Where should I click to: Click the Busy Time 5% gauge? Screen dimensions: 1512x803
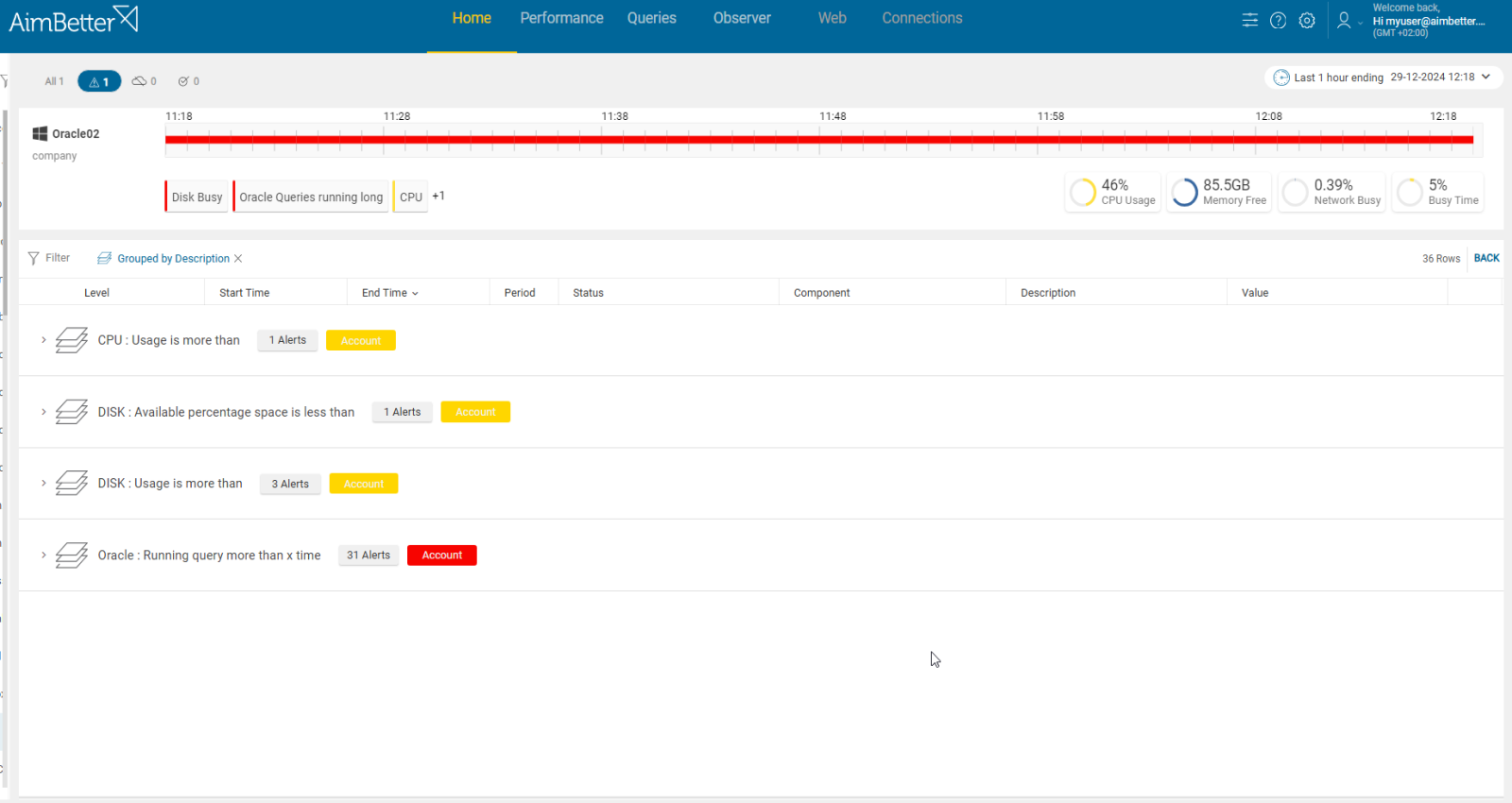click(x=1437, y=192)
